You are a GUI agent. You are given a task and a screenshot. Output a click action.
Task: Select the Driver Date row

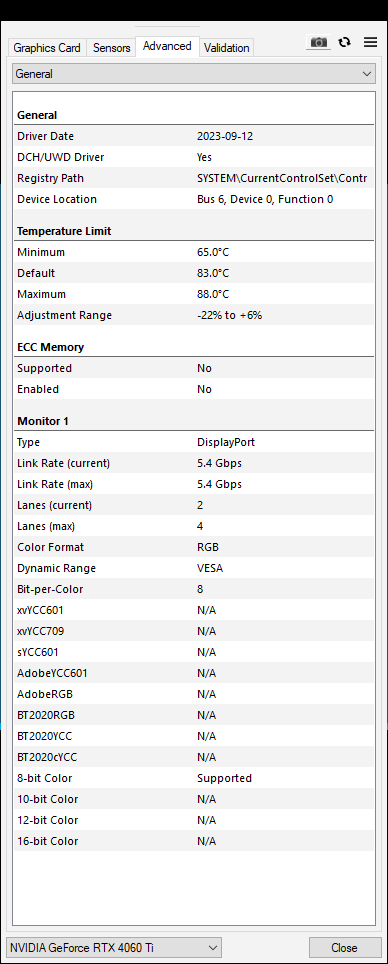coord(194,136)
